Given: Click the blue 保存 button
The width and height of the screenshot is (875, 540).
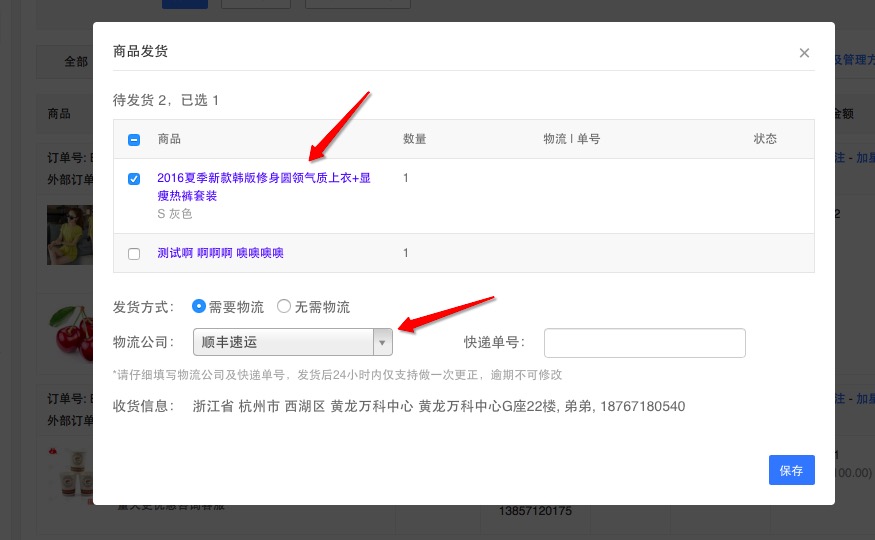Looking at the screenshot, I should pyautogui.click(x=791, y=470).
